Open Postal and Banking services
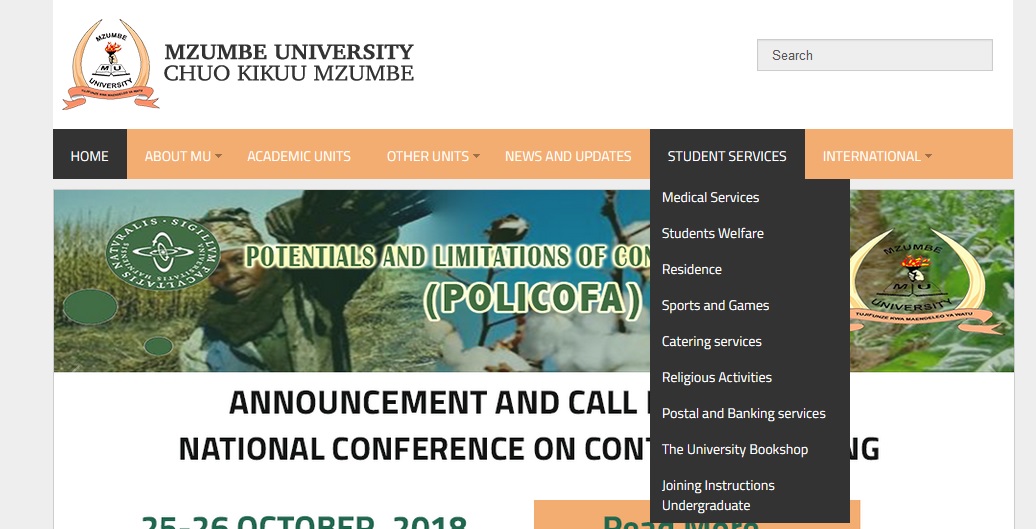This screenshot has width=1036, height=529. [743, 414]
